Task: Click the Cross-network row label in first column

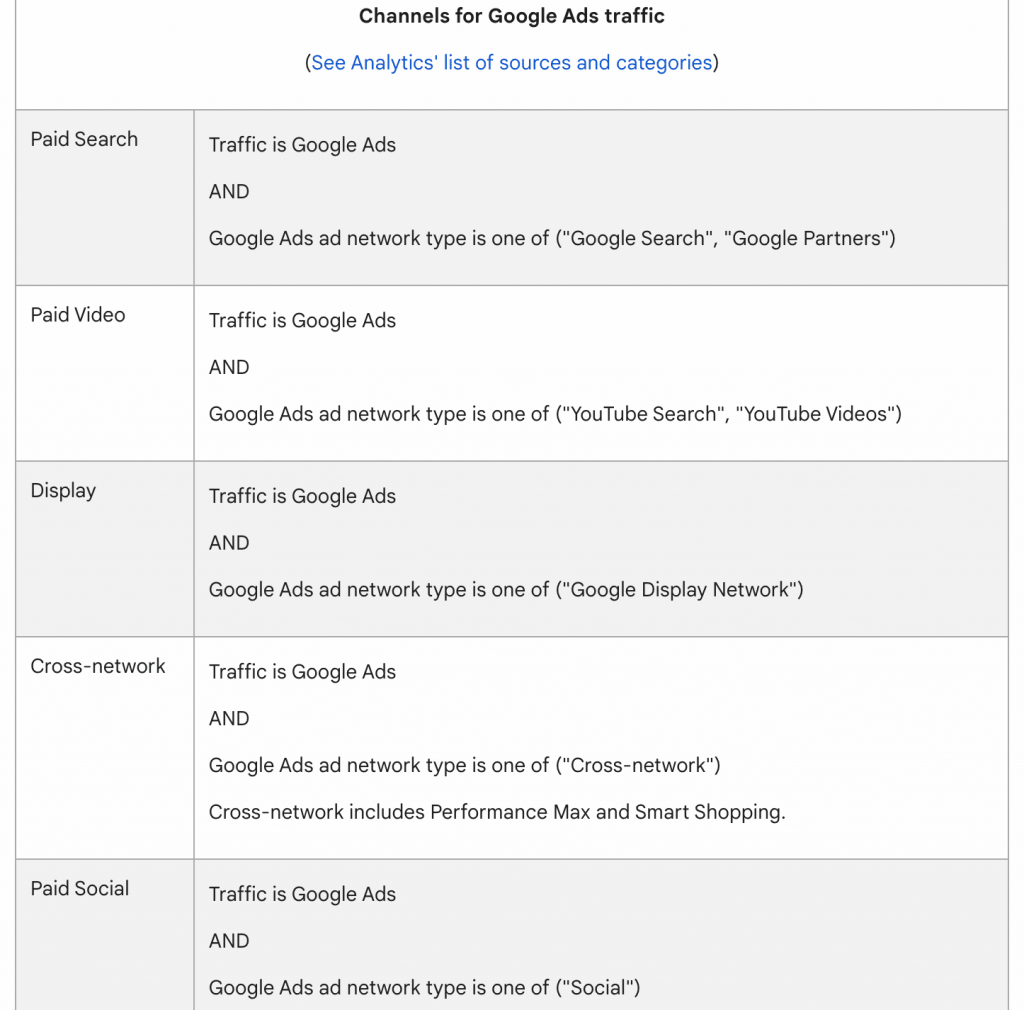Action: click(x=98, y=667)
